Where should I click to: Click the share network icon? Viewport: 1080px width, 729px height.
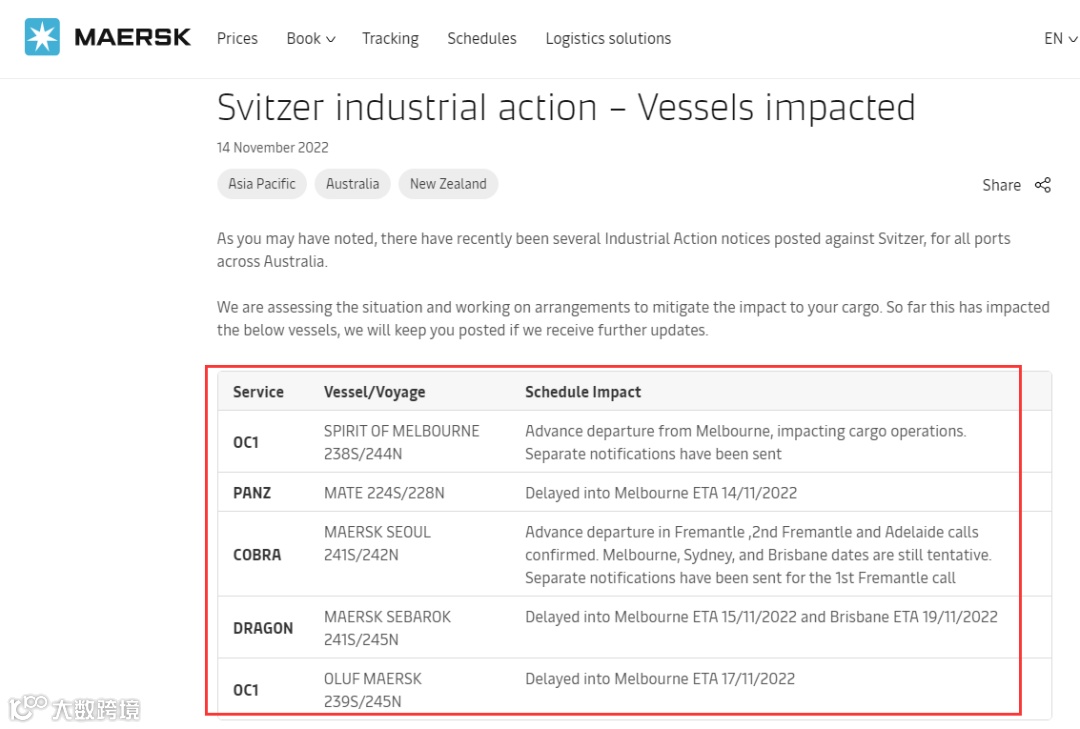[x=1043, y=185]
